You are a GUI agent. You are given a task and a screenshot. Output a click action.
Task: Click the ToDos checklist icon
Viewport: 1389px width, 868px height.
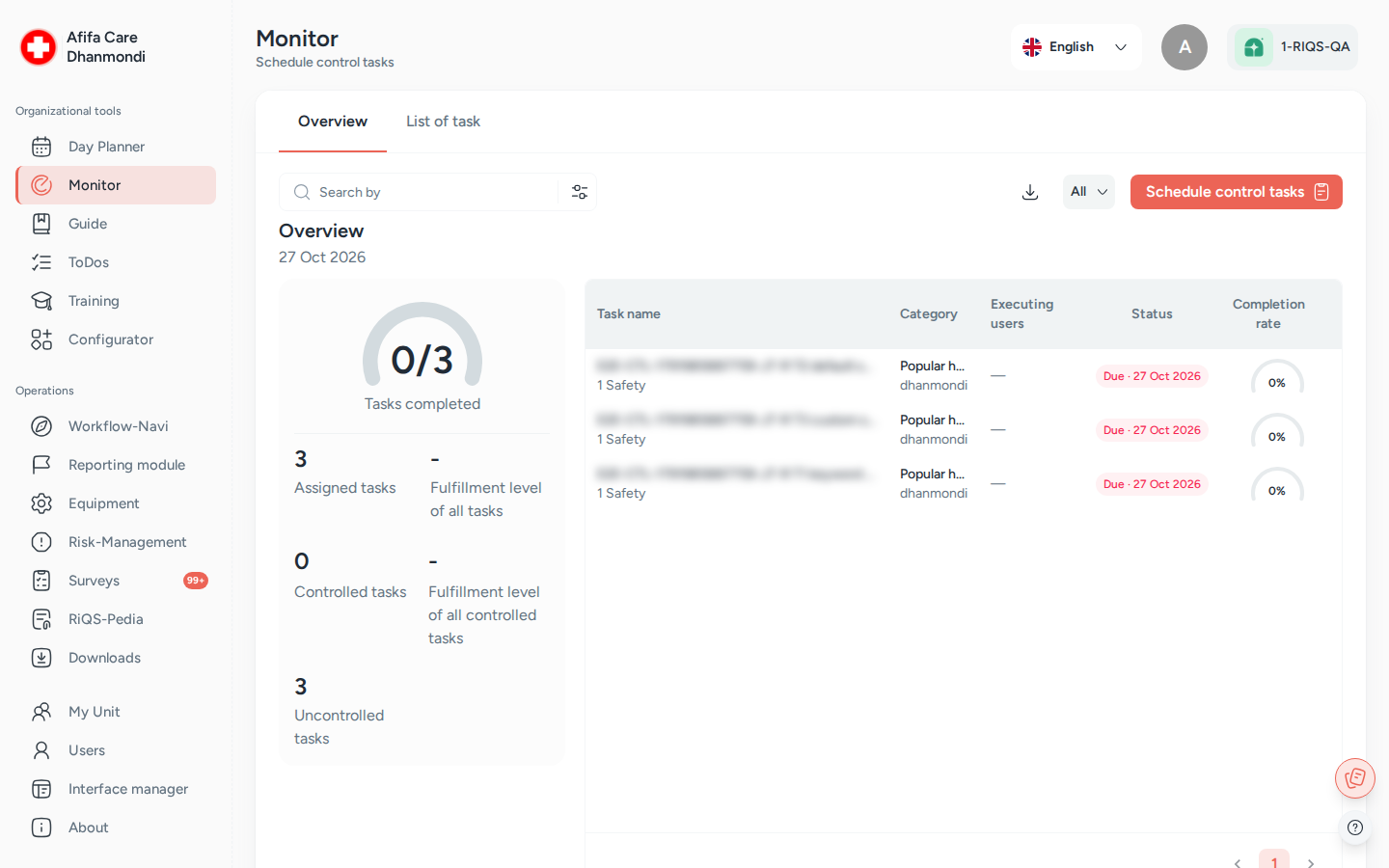(x=41, y=262)
